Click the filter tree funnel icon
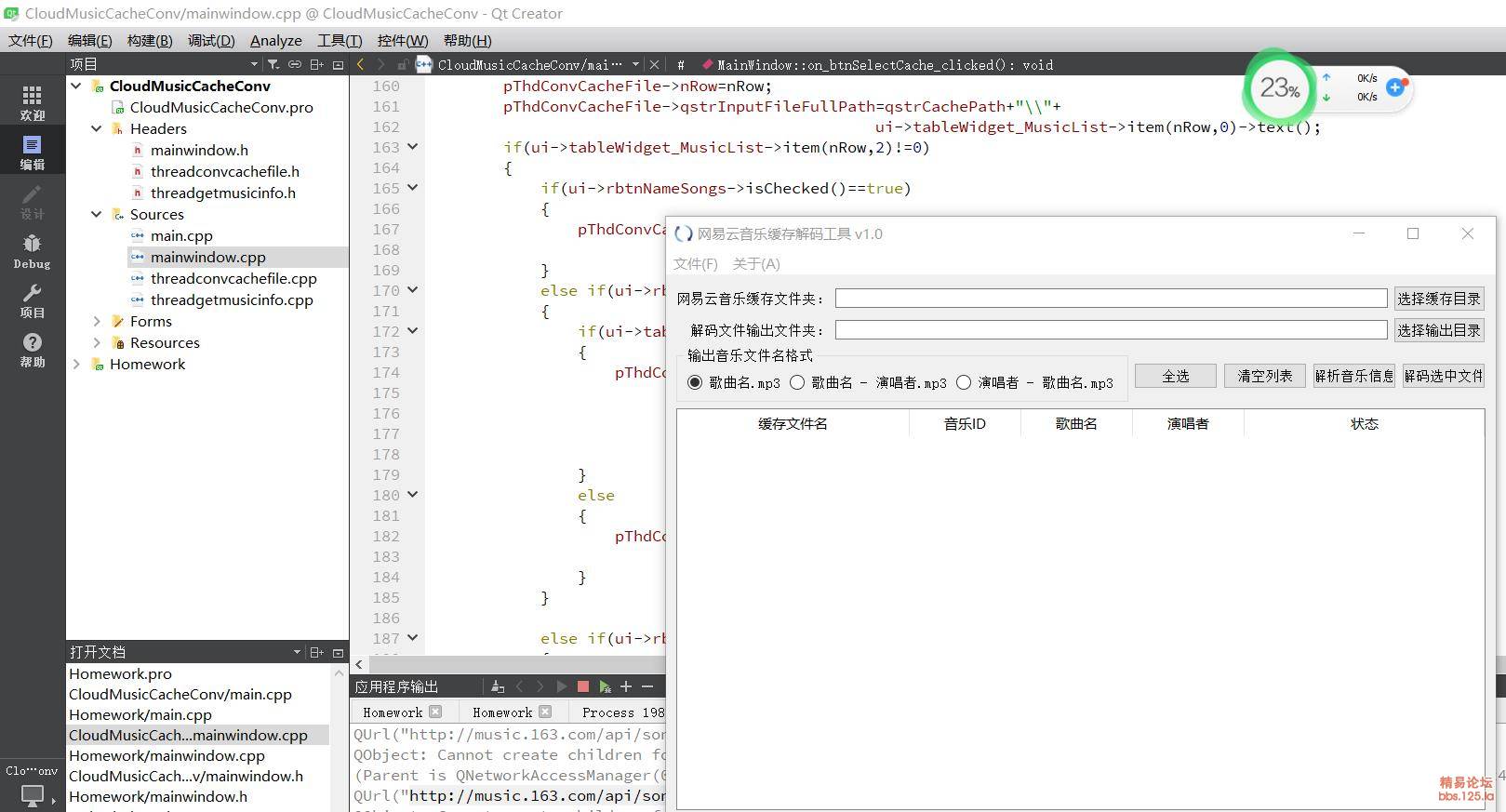This screenshot has width=1506, height=812. (273, 64)
